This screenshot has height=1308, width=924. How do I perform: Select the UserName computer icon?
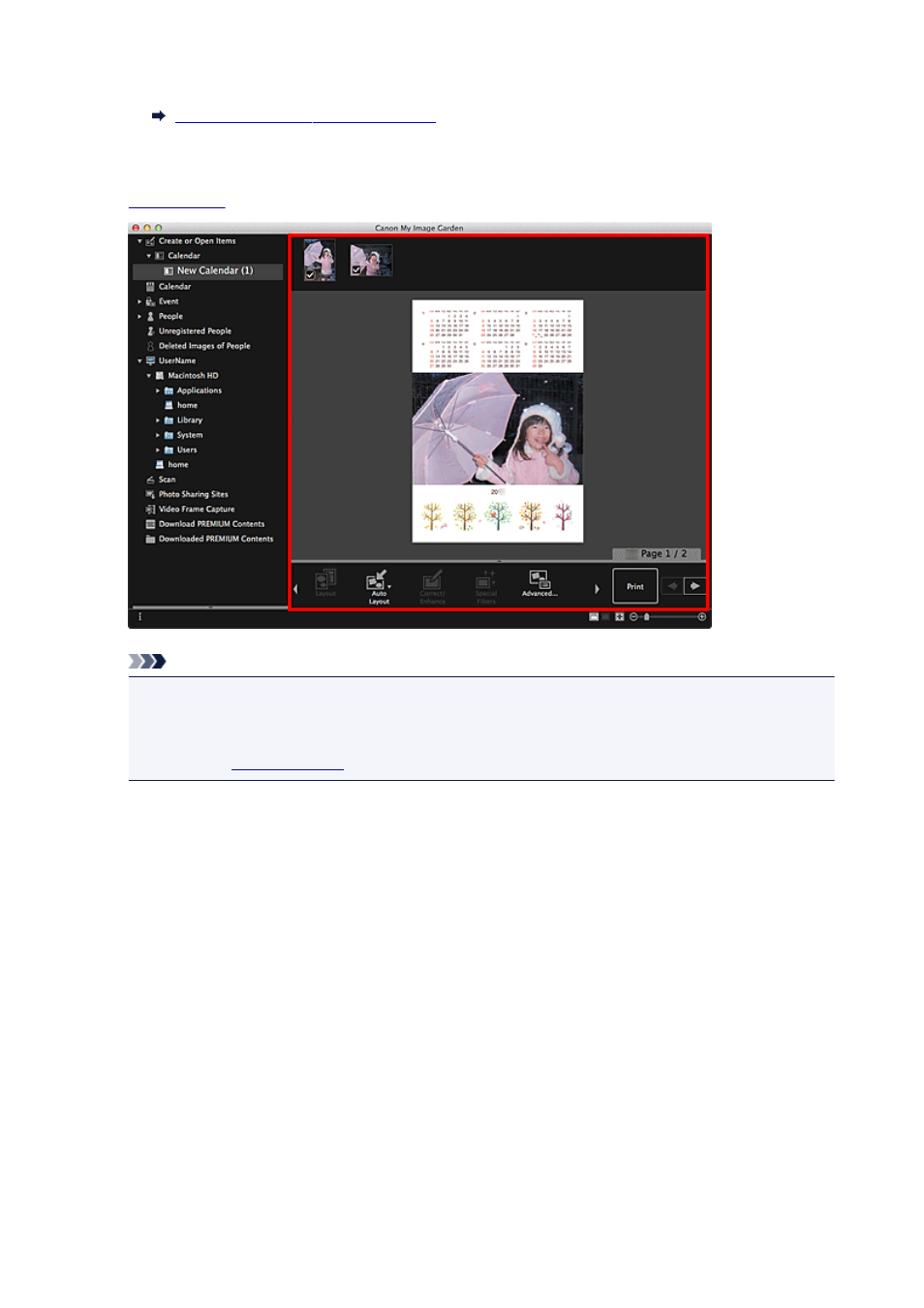[150, 360]
